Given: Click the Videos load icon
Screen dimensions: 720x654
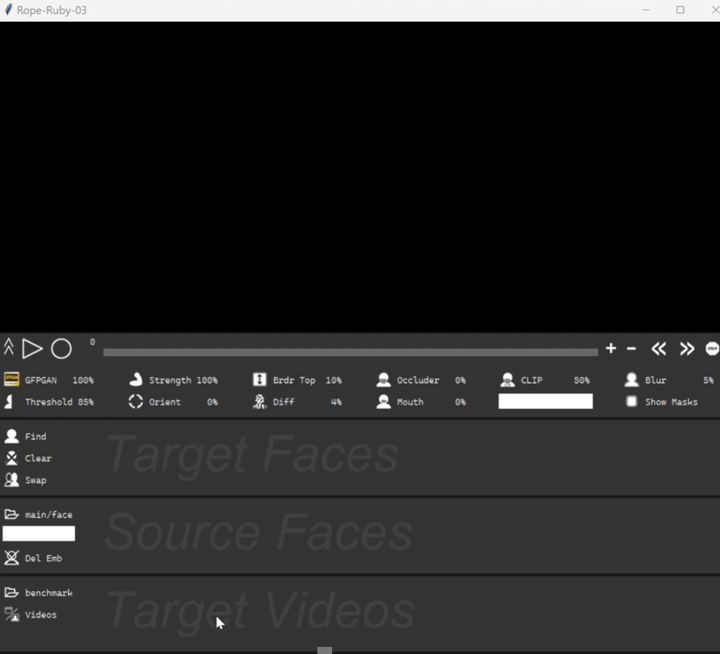Looking at the screenshot, I should click(11, 614).
